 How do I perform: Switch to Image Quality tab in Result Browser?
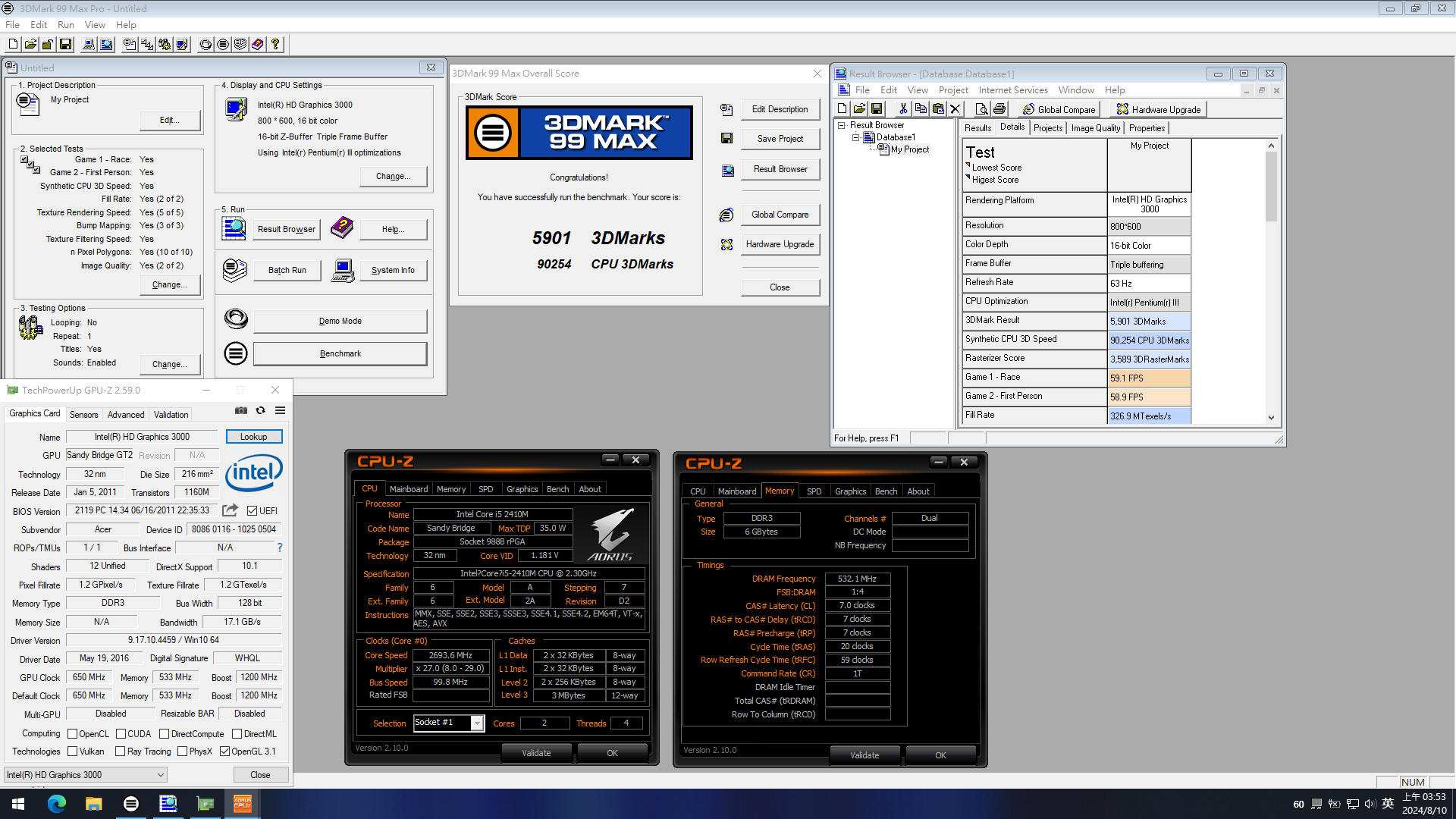[x=1095, y=128]
